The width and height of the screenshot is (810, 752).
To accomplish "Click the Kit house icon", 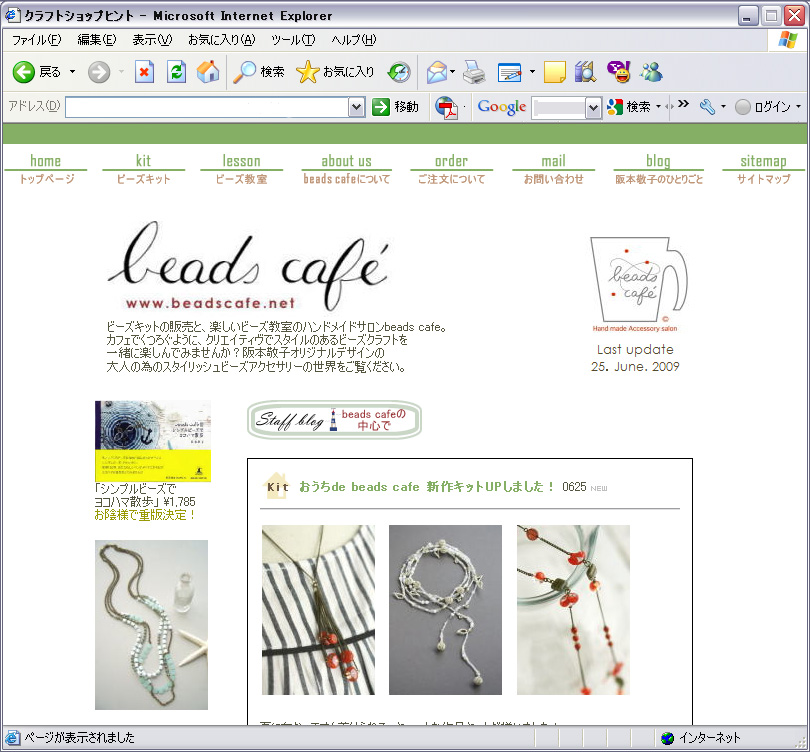I will click(276, 486).
